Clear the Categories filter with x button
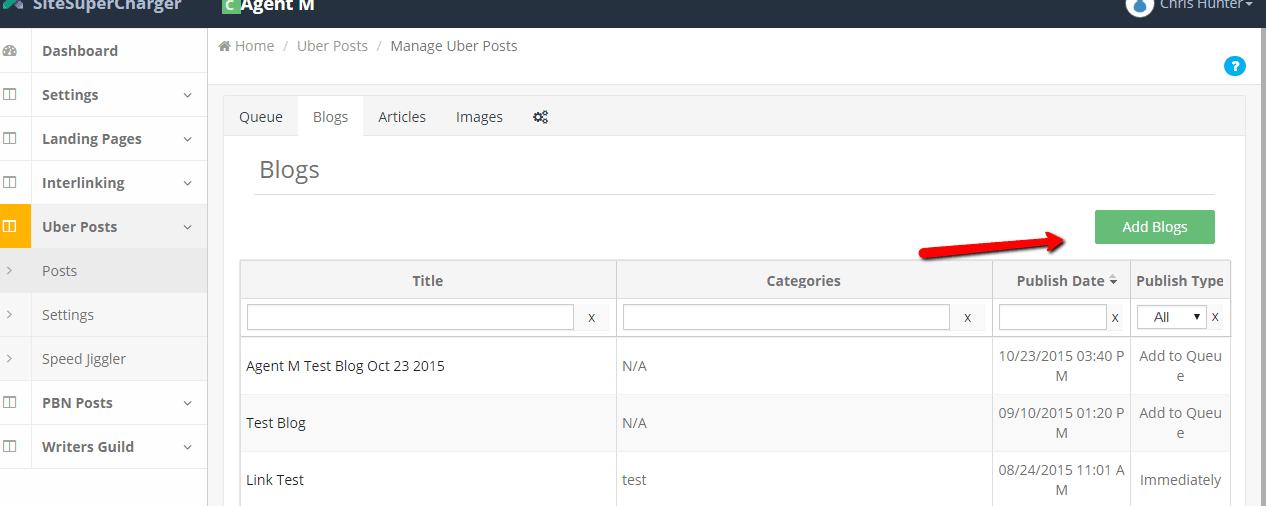 967,317
